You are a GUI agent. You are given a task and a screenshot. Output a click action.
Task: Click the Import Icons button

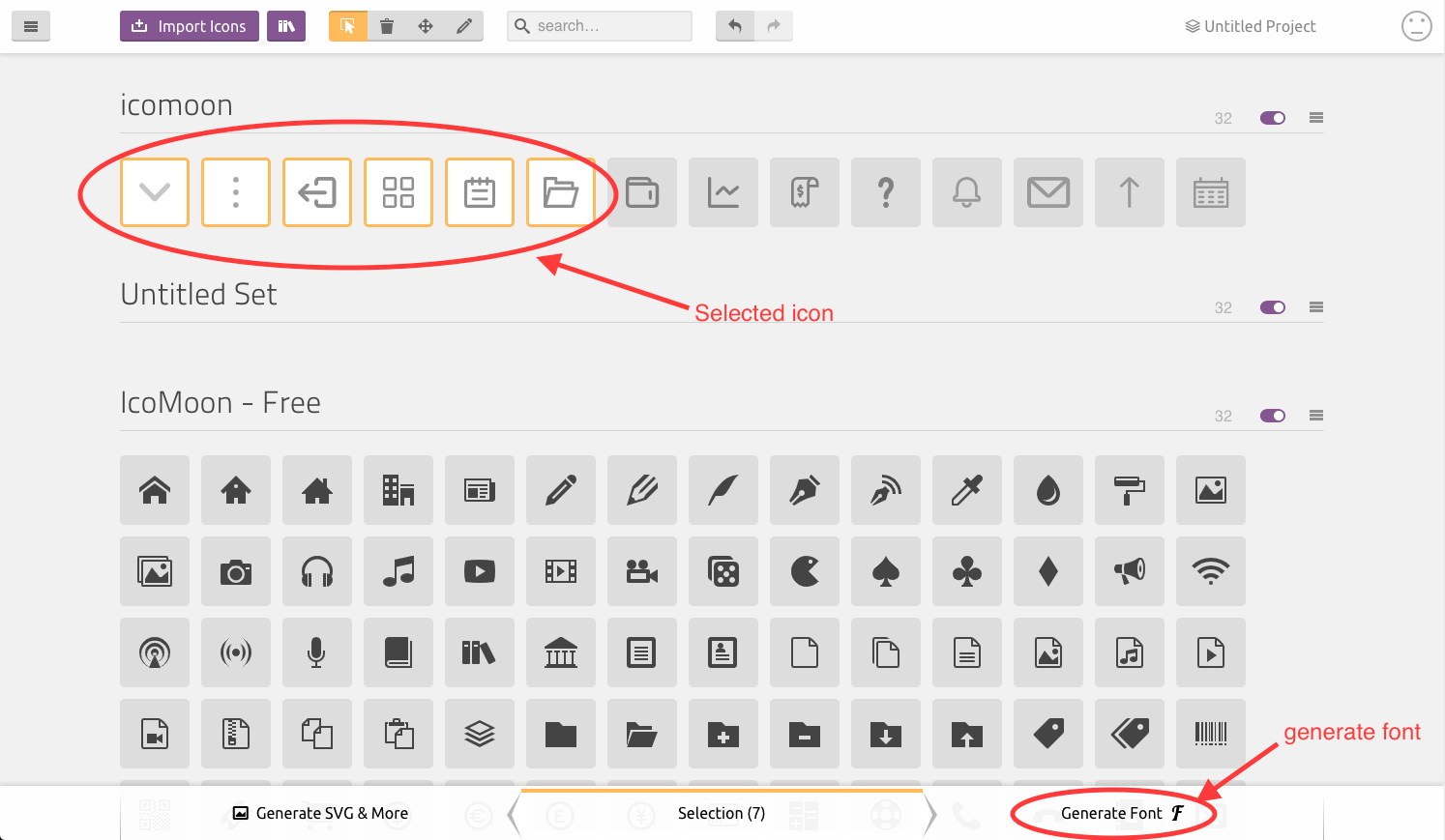tap(190, 26)
